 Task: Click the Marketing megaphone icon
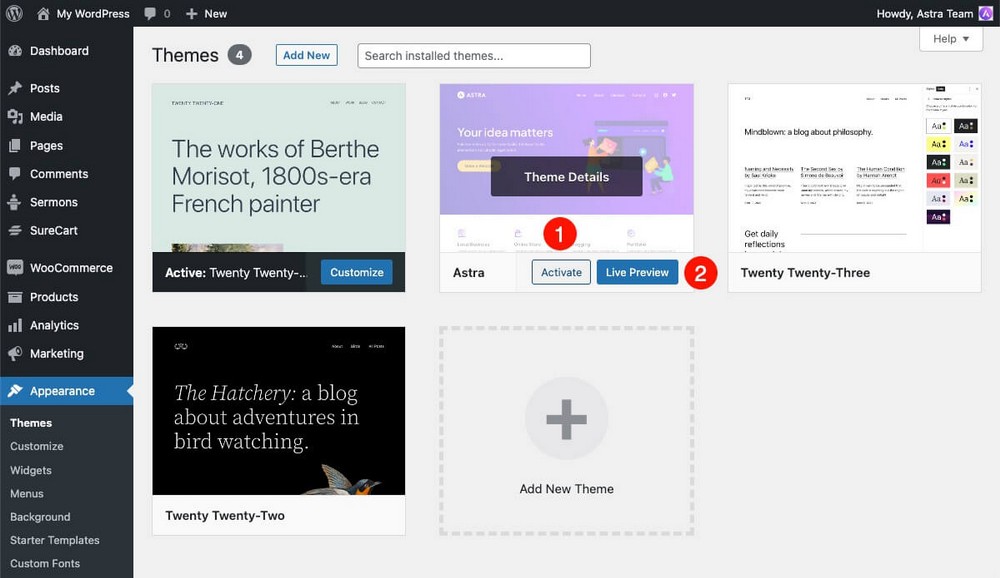point(15,353)
